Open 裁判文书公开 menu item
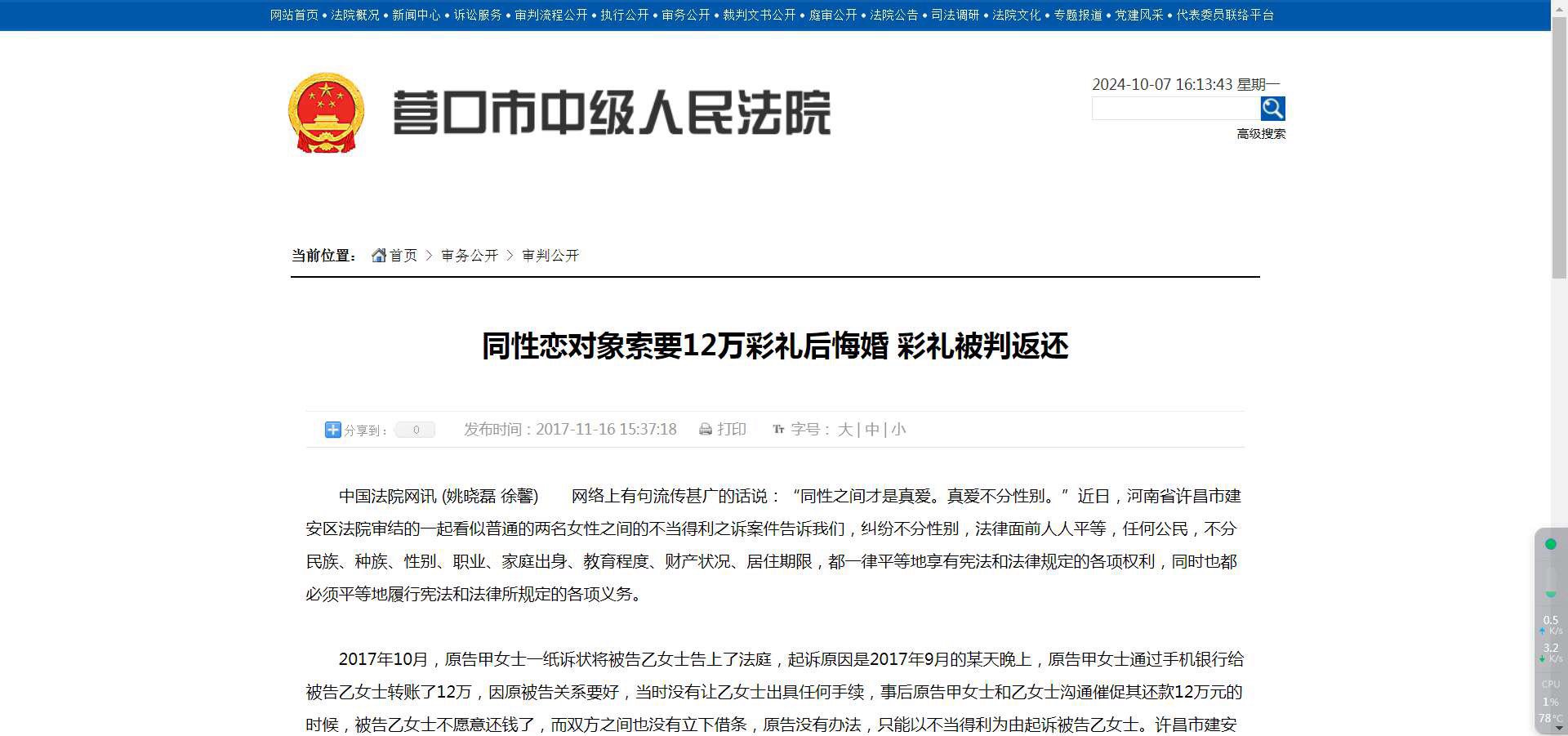The width and height of the screenshot is (1568, 736). (759, 15)
